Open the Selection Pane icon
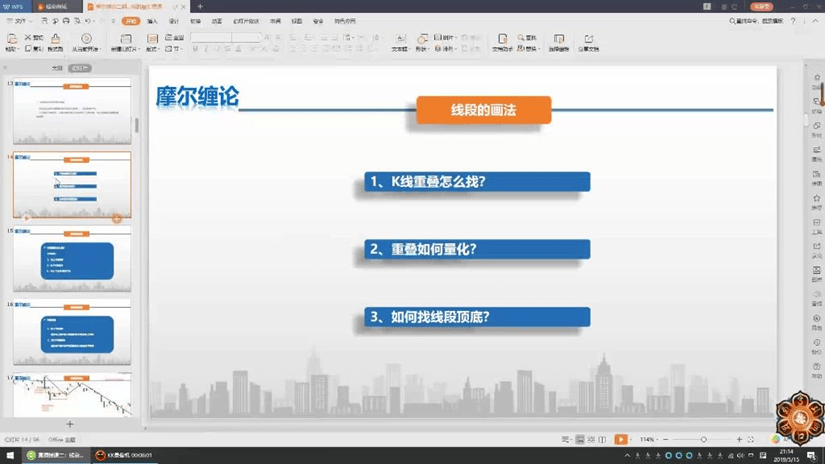825x464 pixels. coord(558,40)
